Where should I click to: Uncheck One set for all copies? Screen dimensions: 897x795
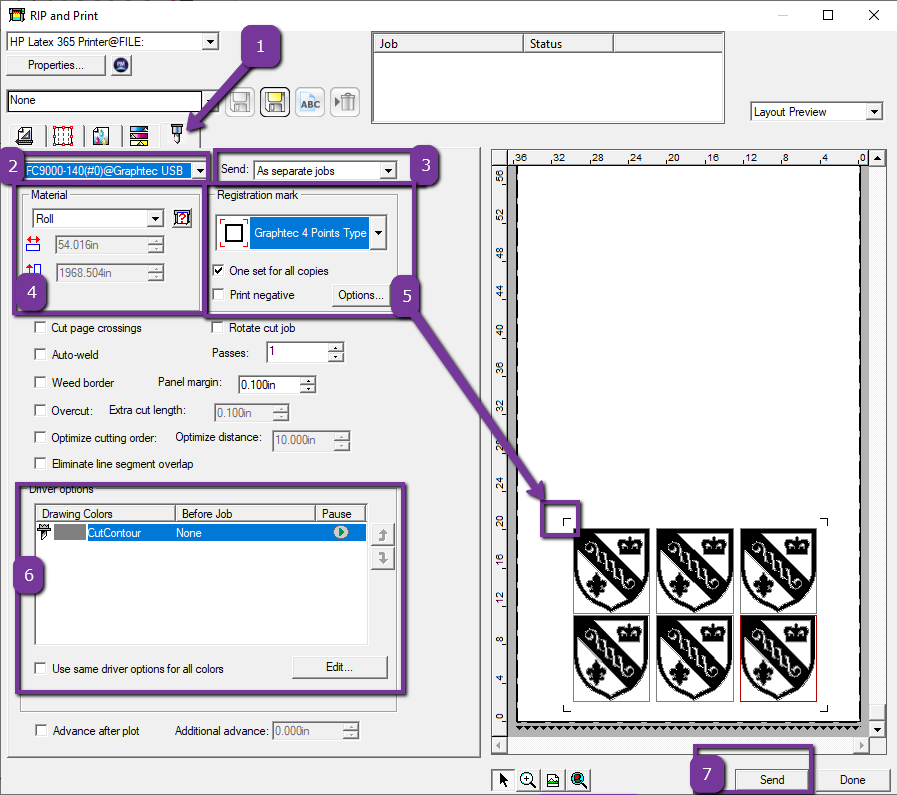[x=217, y=270]
